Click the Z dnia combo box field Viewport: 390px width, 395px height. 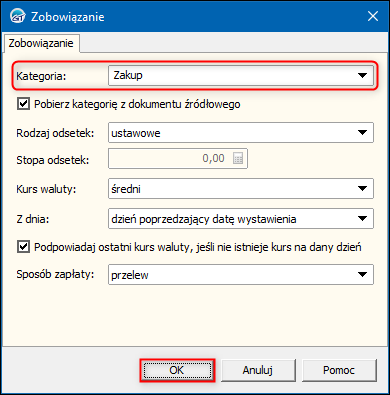coord(241,219)
